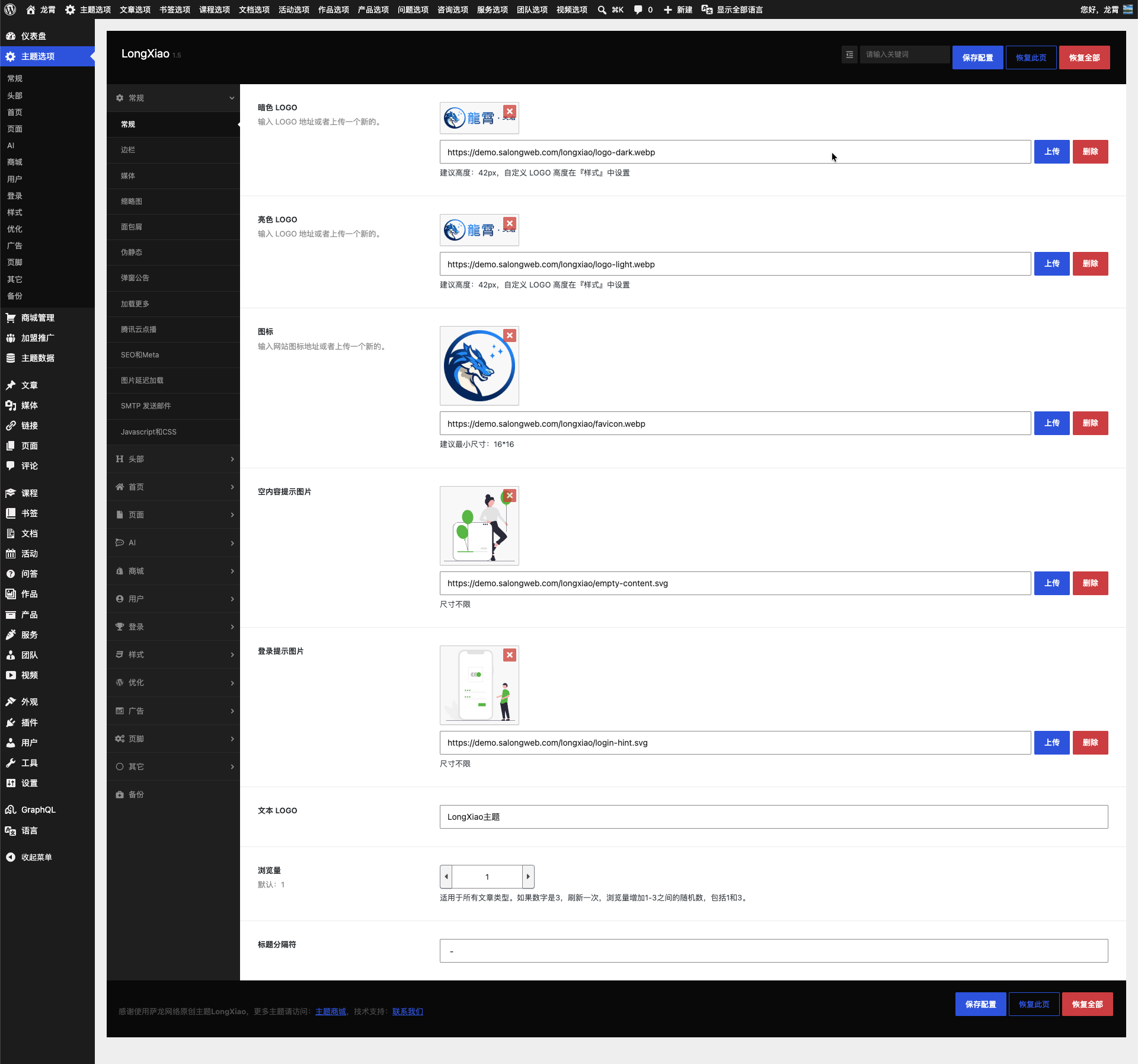The width and height of the screenshot is (1138, 1064).
Task: Focus the 请输入关键词 search field
Action: (x=904, y=55)
